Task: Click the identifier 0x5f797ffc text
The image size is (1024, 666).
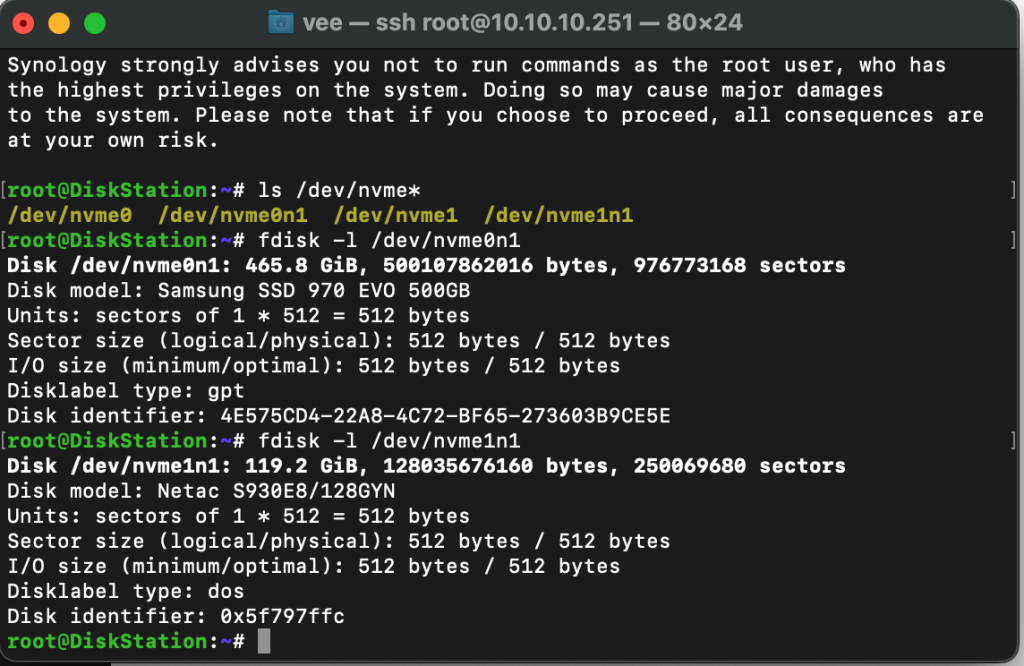Action: click(x=283, y=616)
